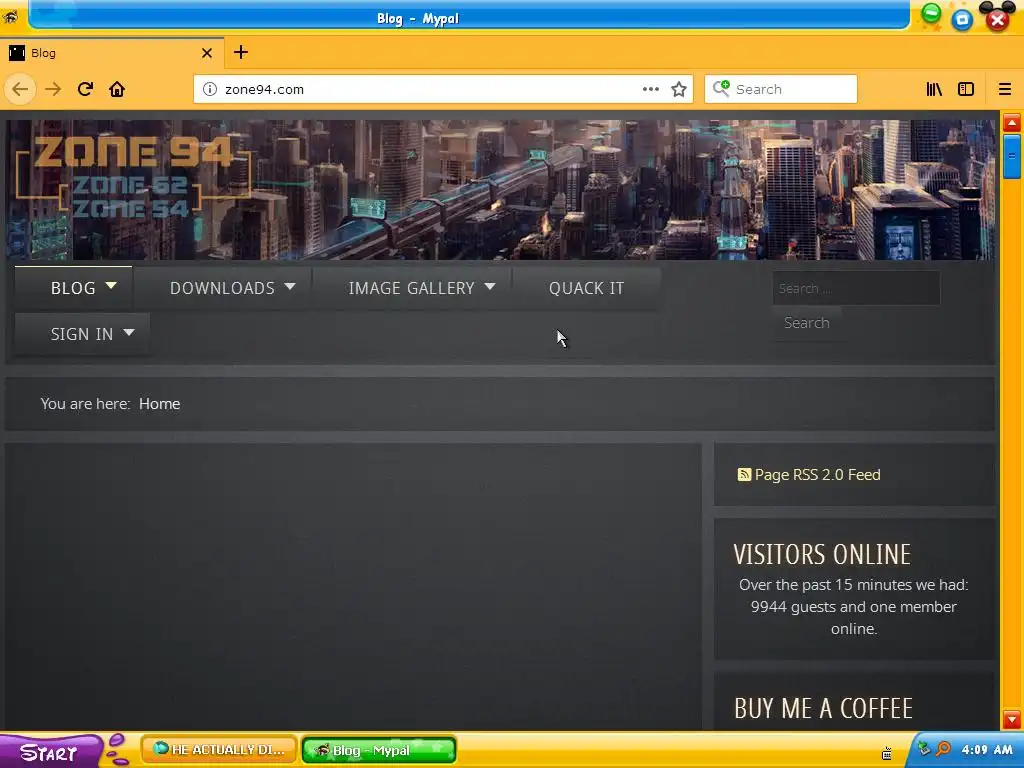This screenshot has width=1024, height=768.
Task: Expand the SIGN IN dropdown arrow
Action: (129, 332)
